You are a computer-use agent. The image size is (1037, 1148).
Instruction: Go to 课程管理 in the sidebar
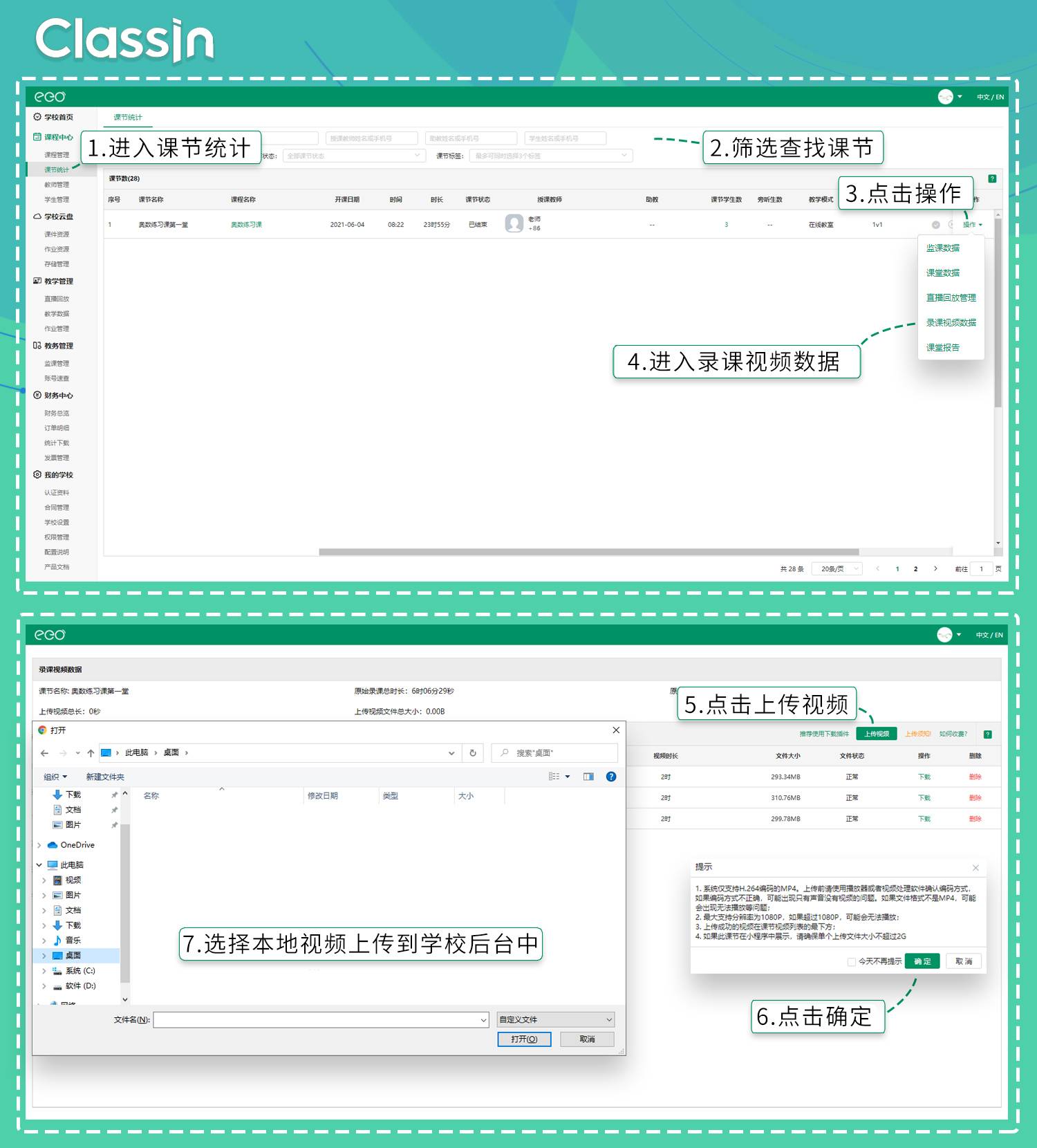point(57,155)
